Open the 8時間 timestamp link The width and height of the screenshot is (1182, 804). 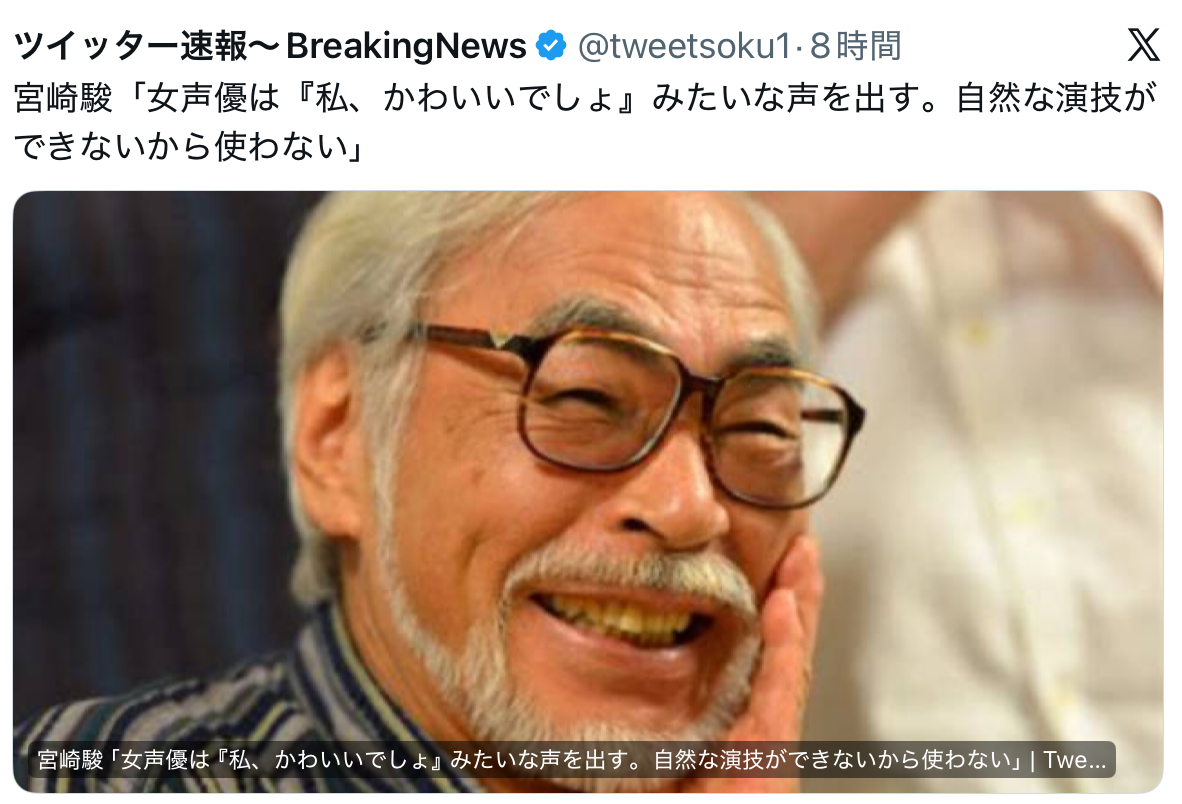coord(856,46)
